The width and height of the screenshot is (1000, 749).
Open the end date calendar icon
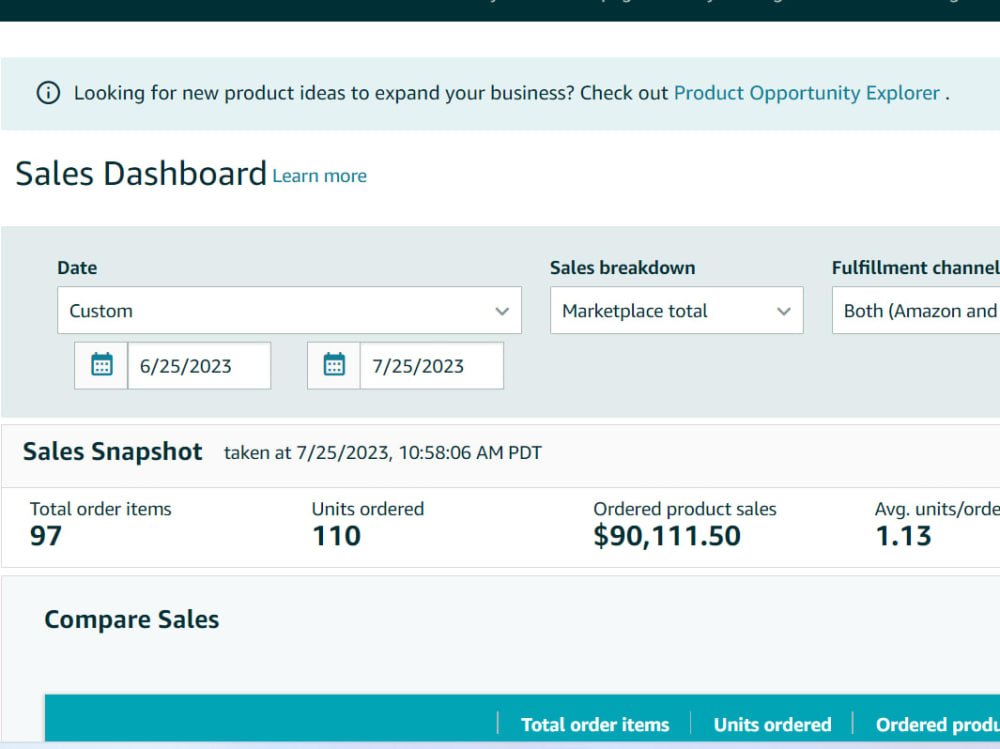click(334, 366)
